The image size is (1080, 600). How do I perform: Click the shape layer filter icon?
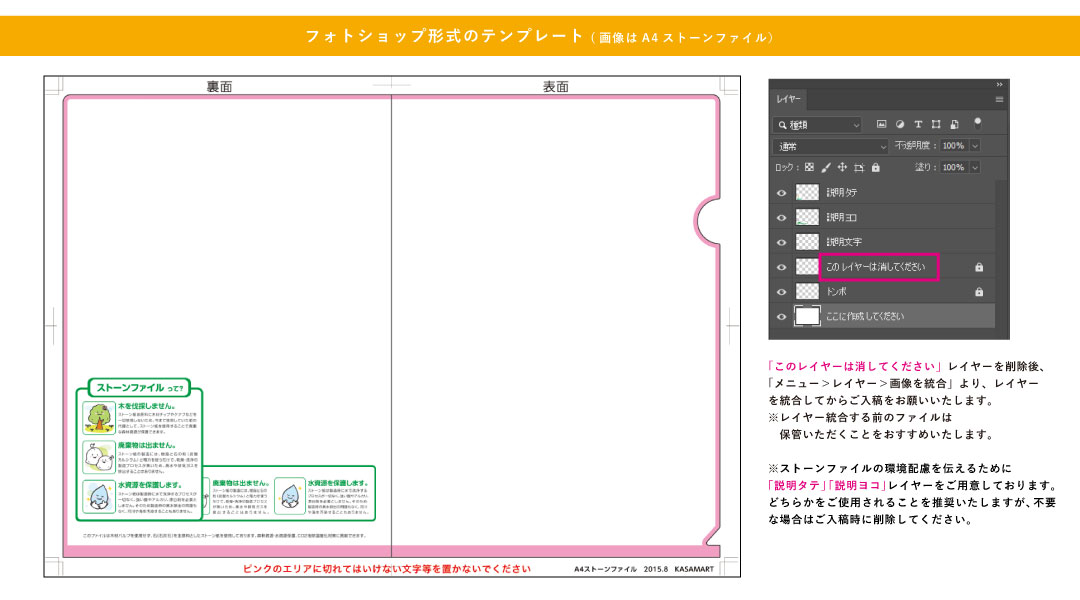click(936, 125)
